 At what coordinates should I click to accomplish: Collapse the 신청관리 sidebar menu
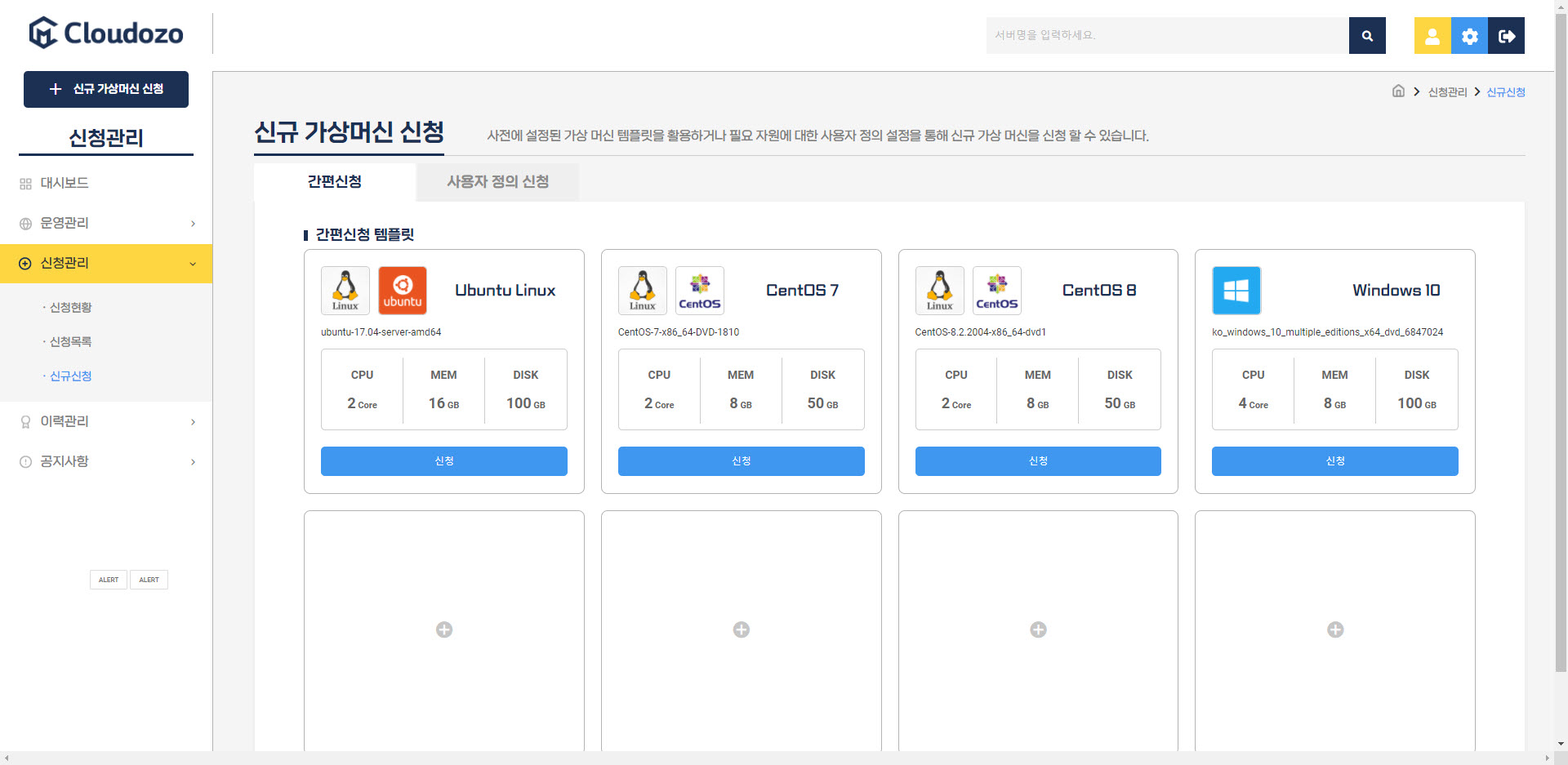(106, 264)
